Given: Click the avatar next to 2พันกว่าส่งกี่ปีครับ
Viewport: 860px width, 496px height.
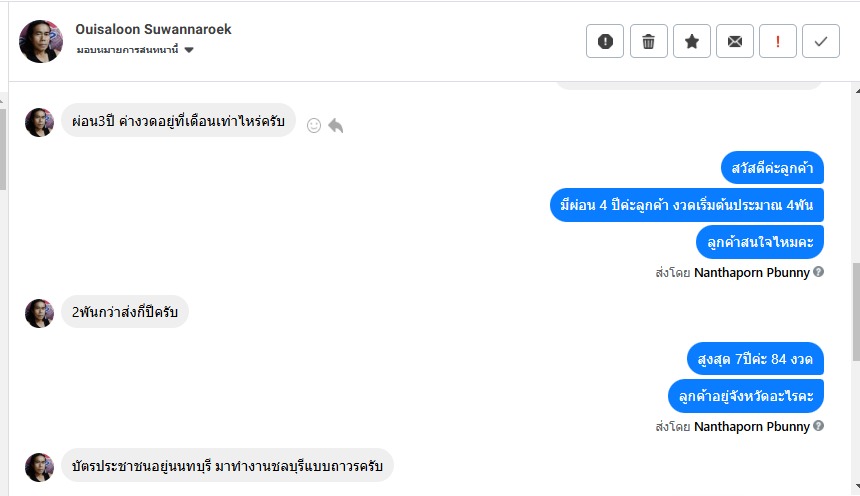Looking at the screenshot, I should click(x=39, y=313).
